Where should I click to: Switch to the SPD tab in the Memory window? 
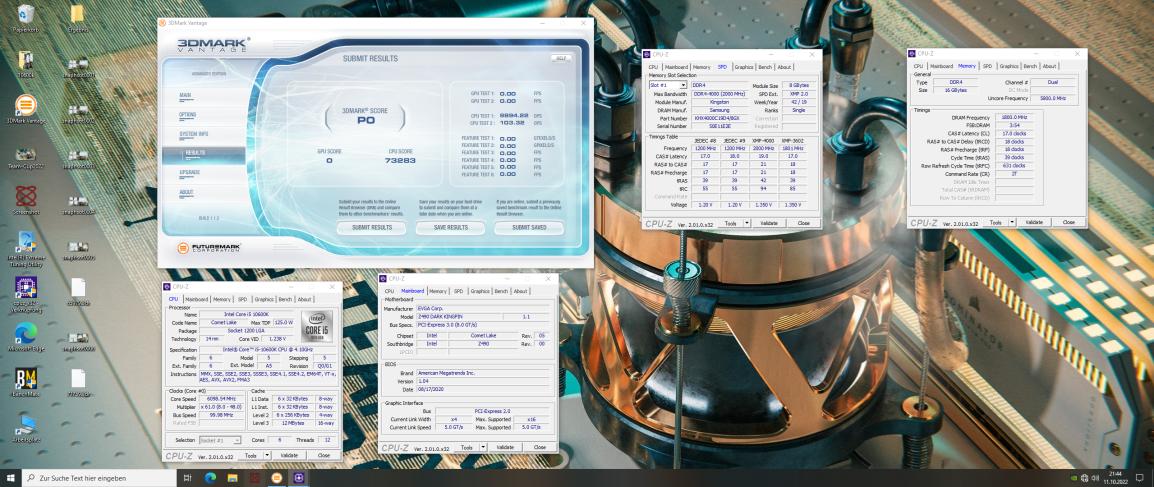click(988, 66)
